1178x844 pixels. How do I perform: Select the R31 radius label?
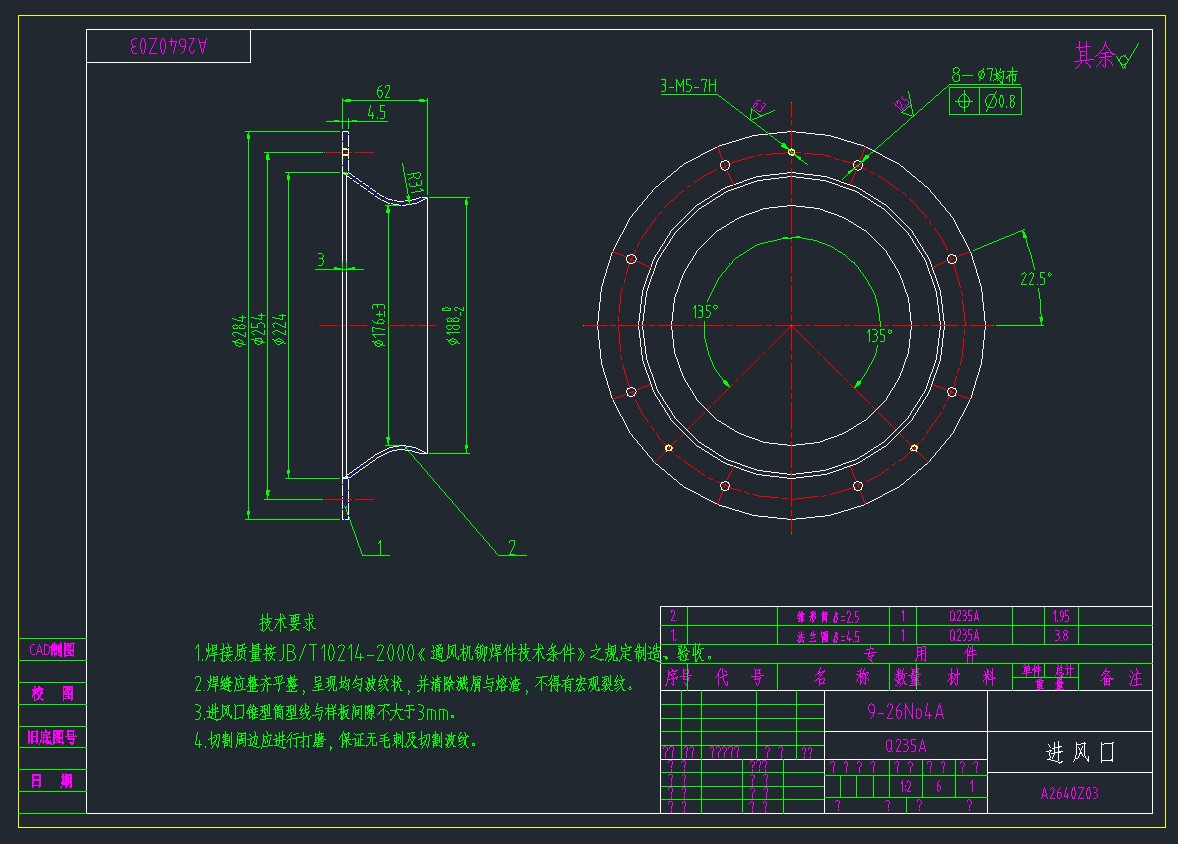pos(416,181)
